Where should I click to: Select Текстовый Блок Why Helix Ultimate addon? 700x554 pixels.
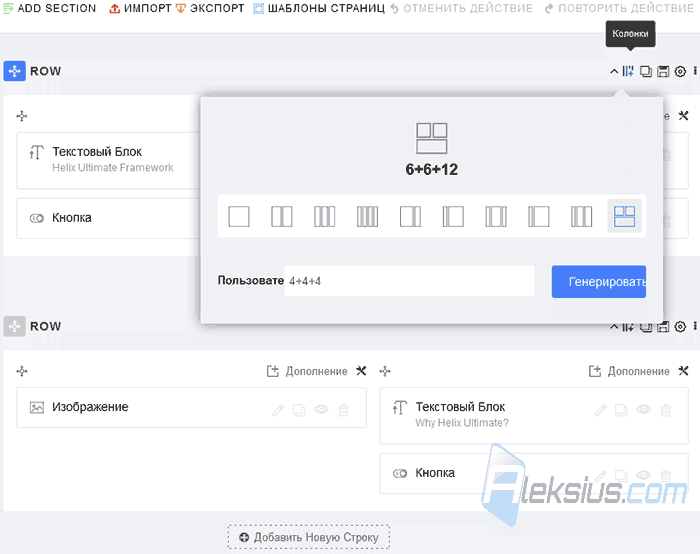[x=534, y=416]
